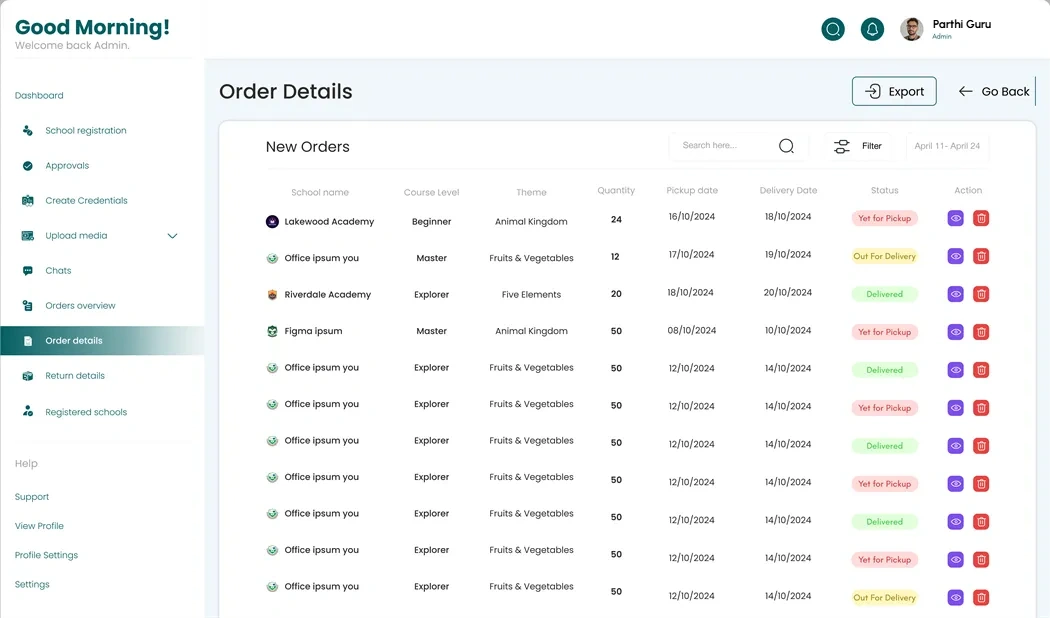Image resolution: width=1050 pixels, height=618 pixels.
Task: Open the Support link
Action: tap(31, 497)
